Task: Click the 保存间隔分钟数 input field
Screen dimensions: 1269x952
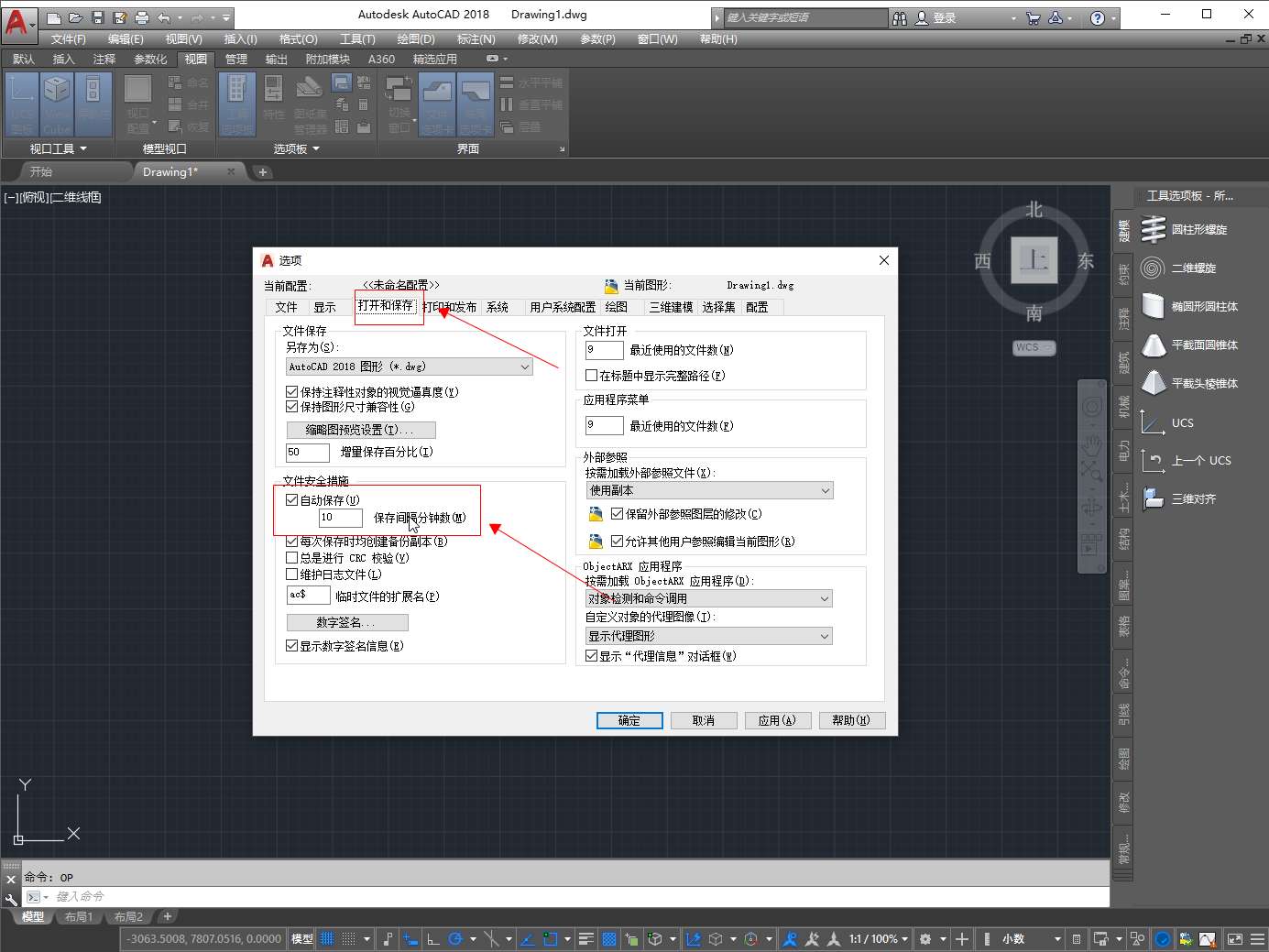Action: (x=340, y=518)
